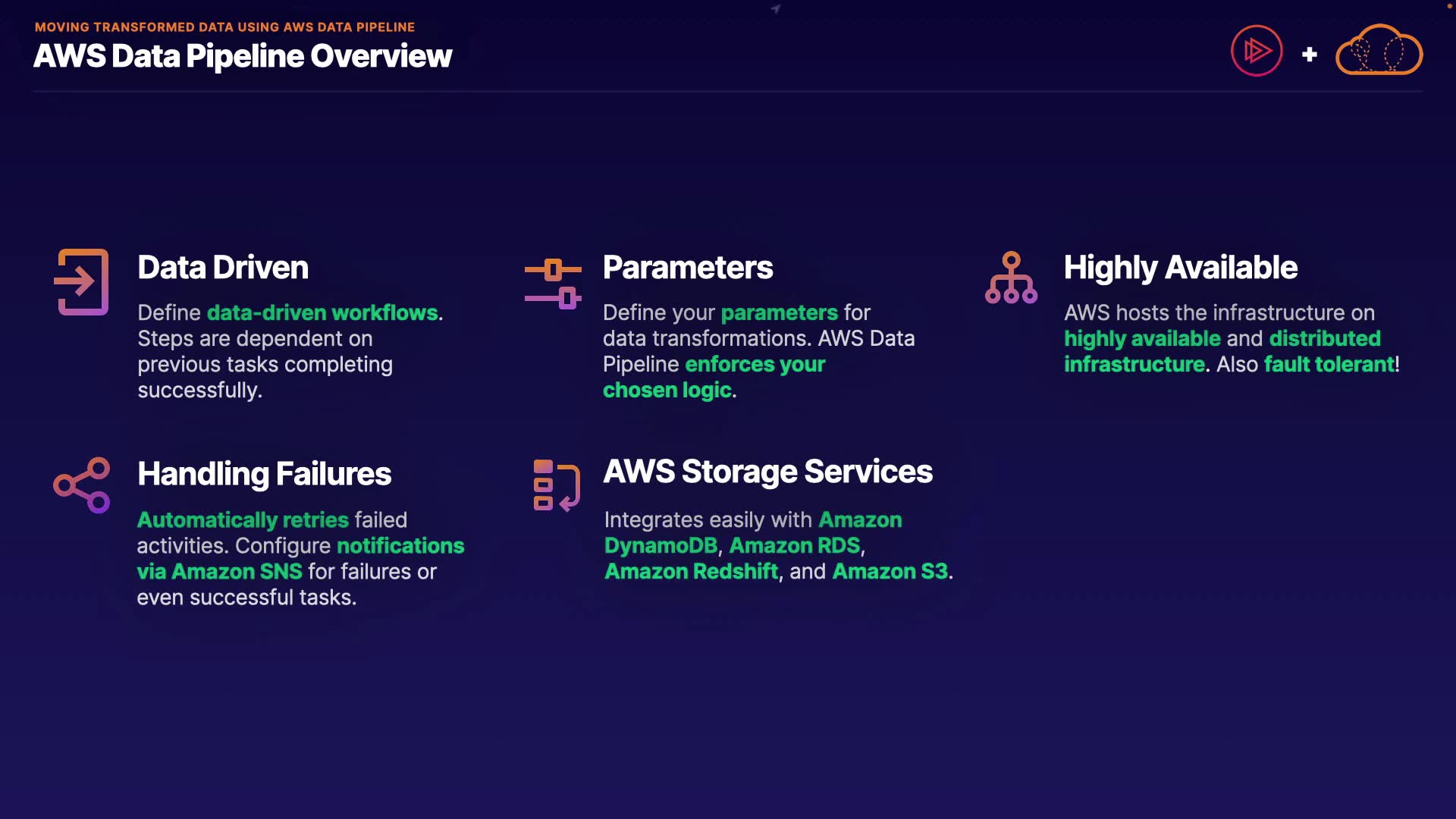The width and height of the screenshot is (1456, 819).
Task: Click the plus sign between logos
Action: coord(1309,55)
